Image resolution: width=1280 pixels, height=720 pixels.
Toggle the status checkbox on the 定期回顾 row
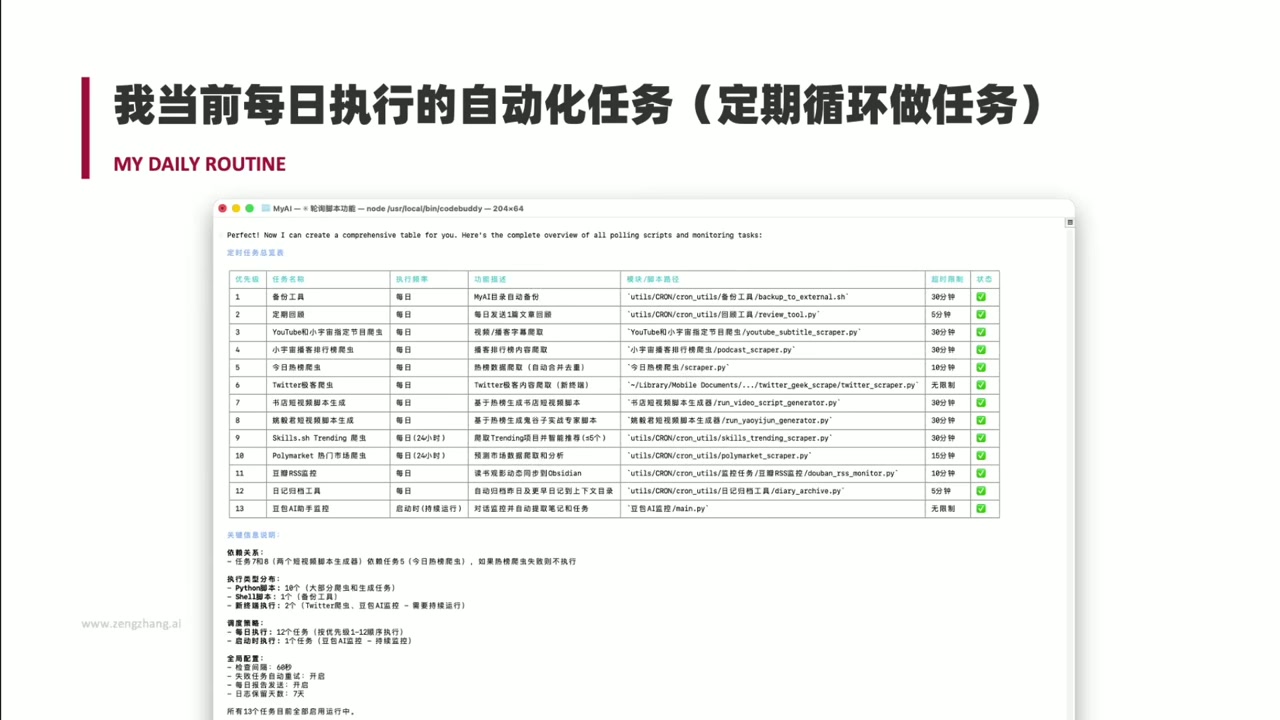click(981, 314)
